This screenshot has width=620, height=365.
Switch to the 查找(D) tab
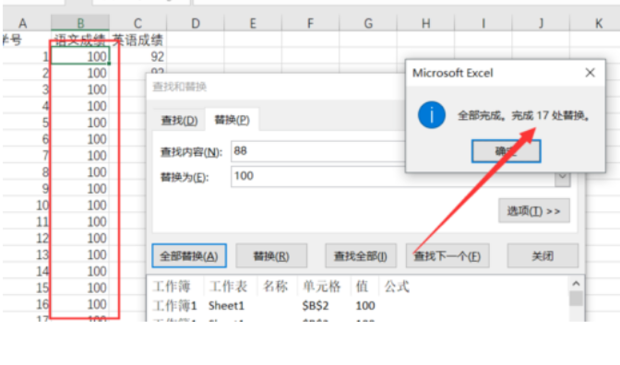click(x=179, y=120)
